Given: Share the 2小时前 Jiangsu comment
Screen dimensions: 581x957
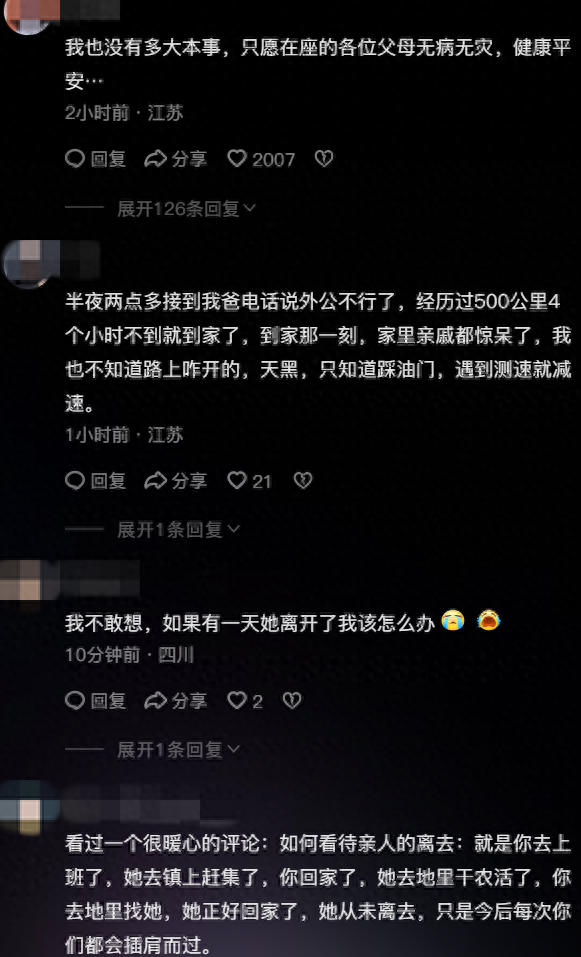Looking at the screenshot, I should coord(176,159).
